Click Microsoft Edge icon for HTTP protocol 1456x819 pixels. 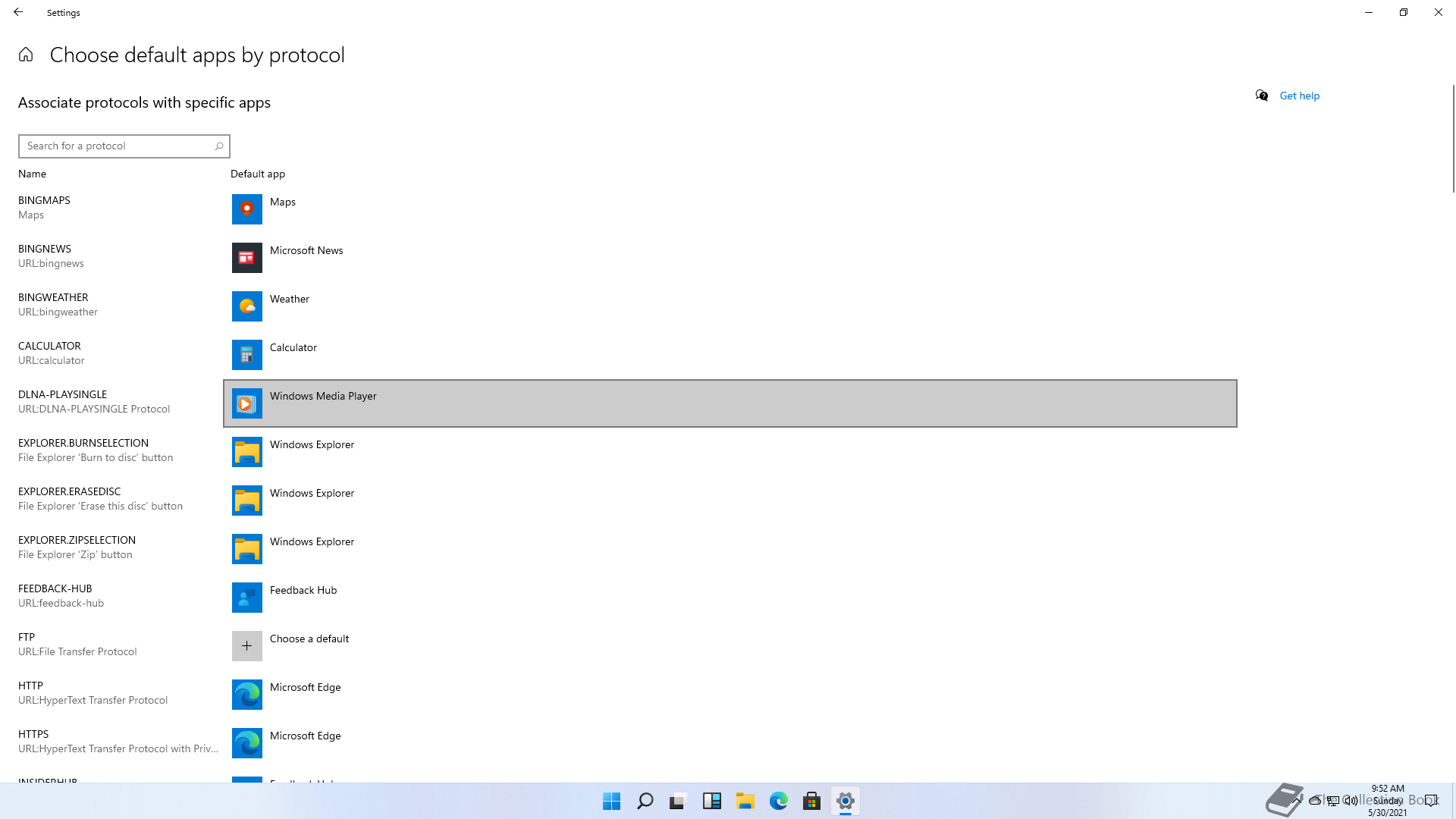tap(247, 695)
